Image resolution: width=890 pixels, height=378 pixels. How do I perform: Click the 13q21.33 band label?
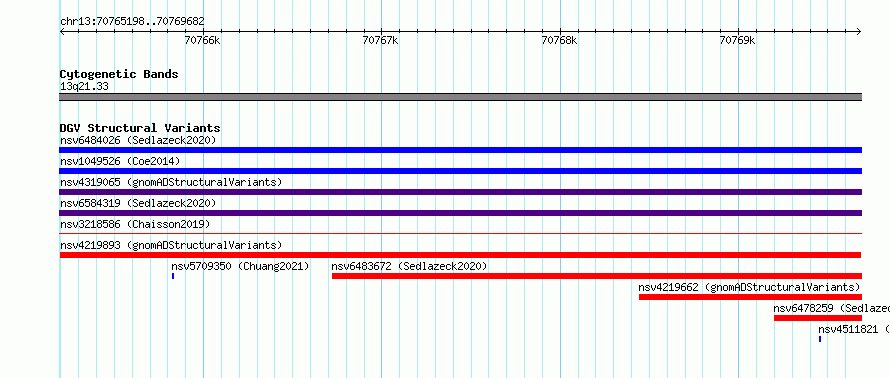click(x=84, y=87)
